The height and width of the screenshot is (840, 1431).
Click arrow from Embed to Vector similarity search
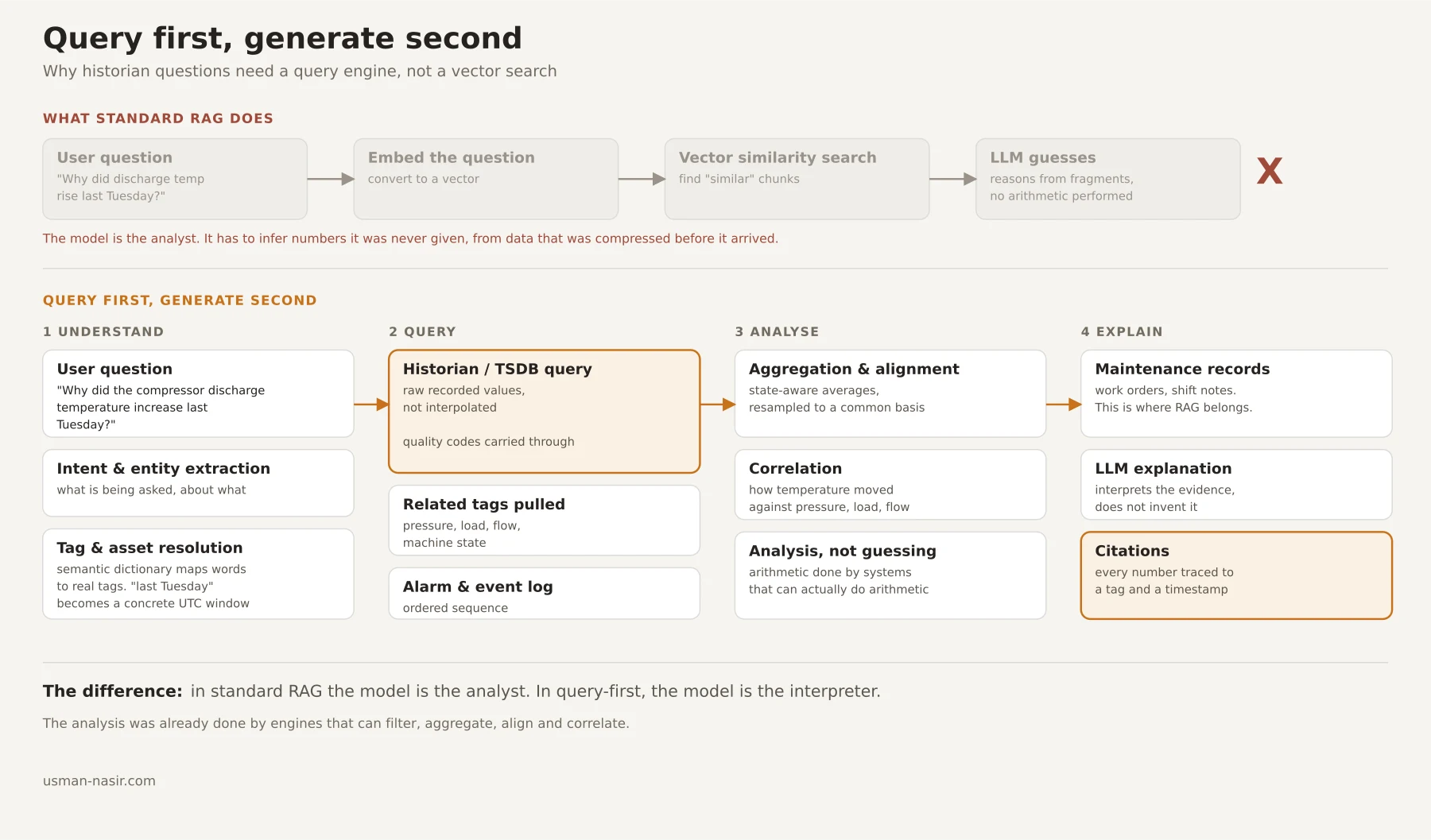coord(642,179)
